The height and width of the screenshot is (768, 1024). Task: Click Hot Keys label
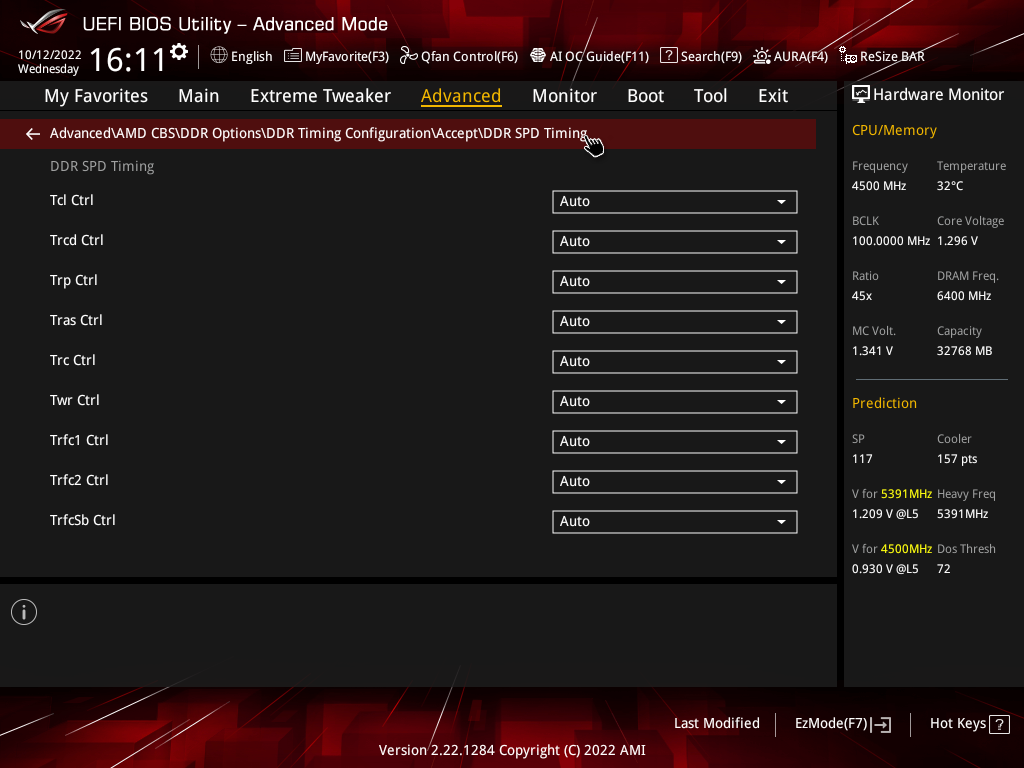(x=957, y=724)
